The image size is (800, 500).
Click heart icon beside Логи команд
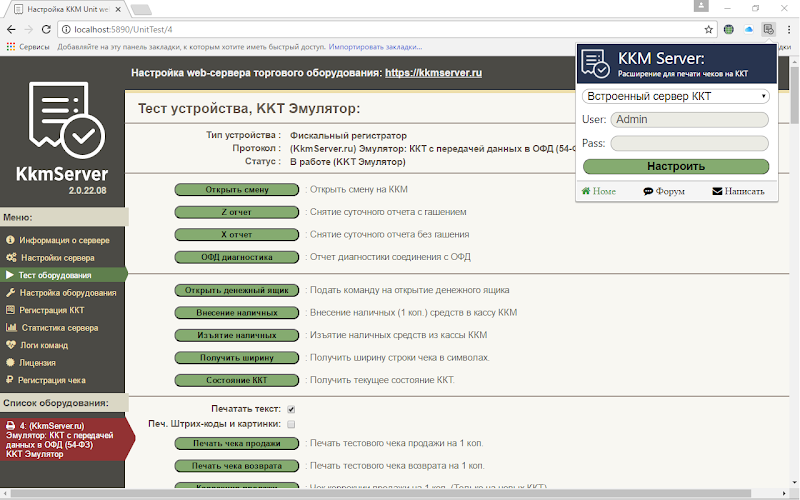click(x=11, y=345)
